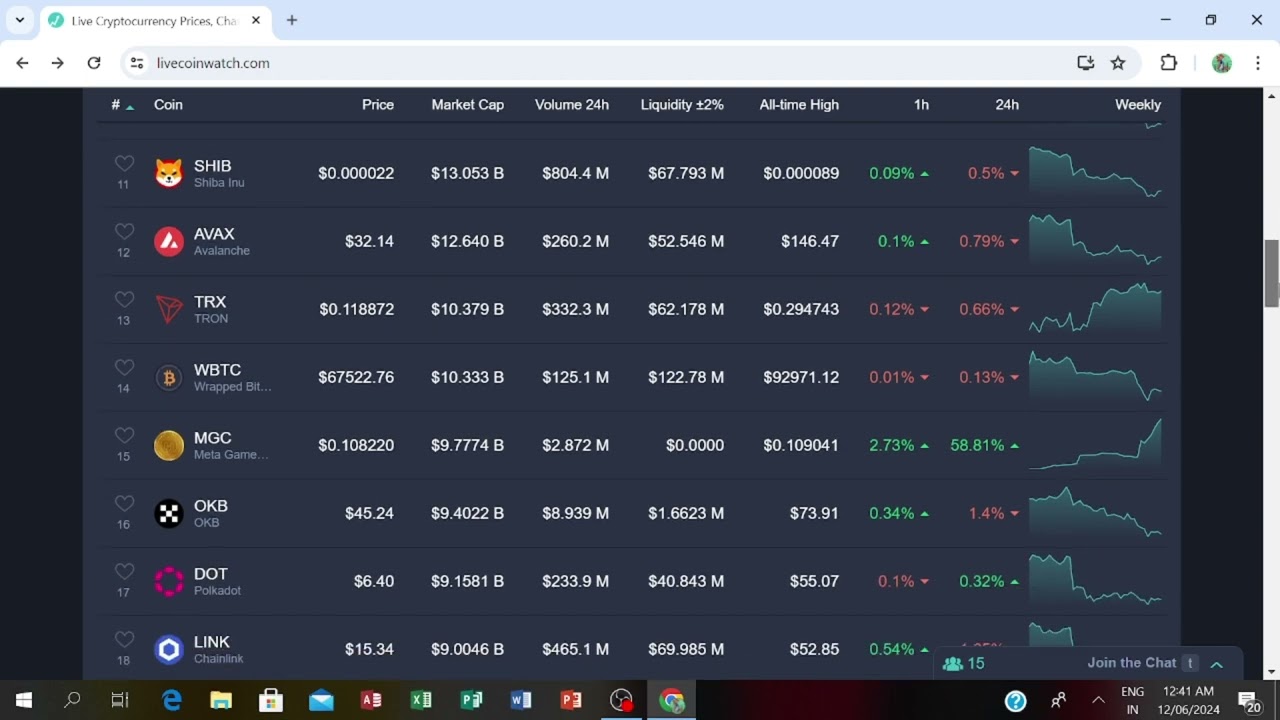
Task: Sort table by Price column
Action: [x=378, y=104]
